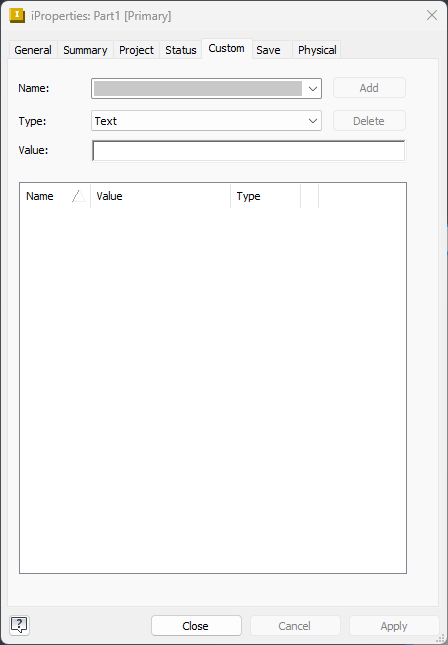Click the Close button
The image size is (448, 645).
pyautogui.click(x=196, y=626)
